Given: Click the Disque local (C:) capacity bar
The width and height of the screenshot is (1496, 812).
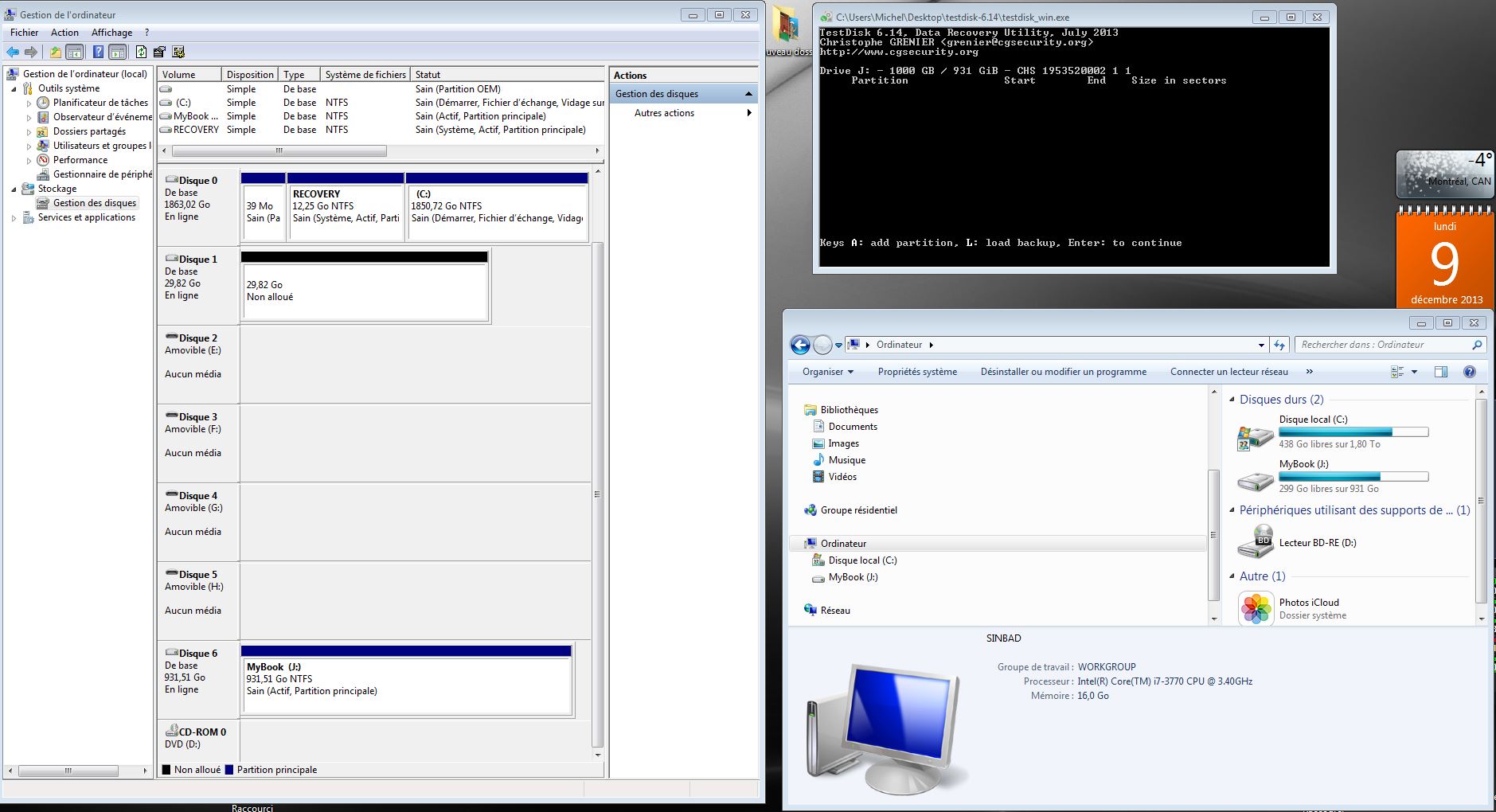Looking at the screenshot, I should (x=1353, y=432).
